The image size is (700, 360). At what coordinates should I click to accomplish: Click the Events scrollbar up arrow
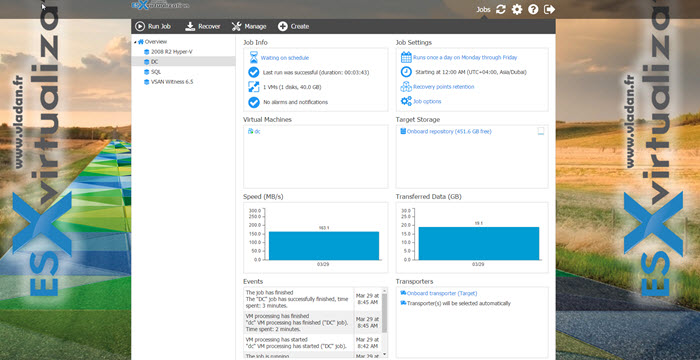384,290
